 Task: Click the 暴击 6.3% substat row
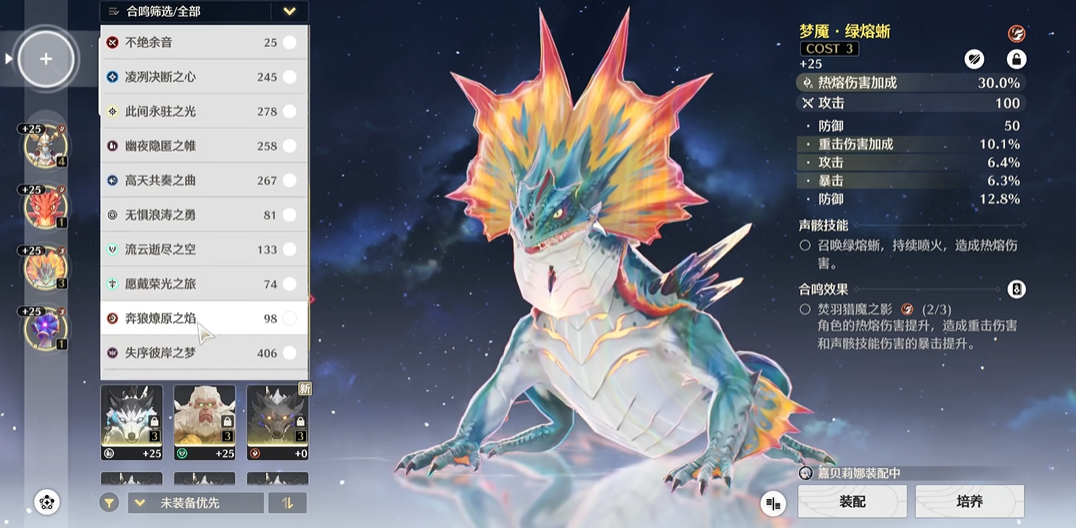point(911,181)
